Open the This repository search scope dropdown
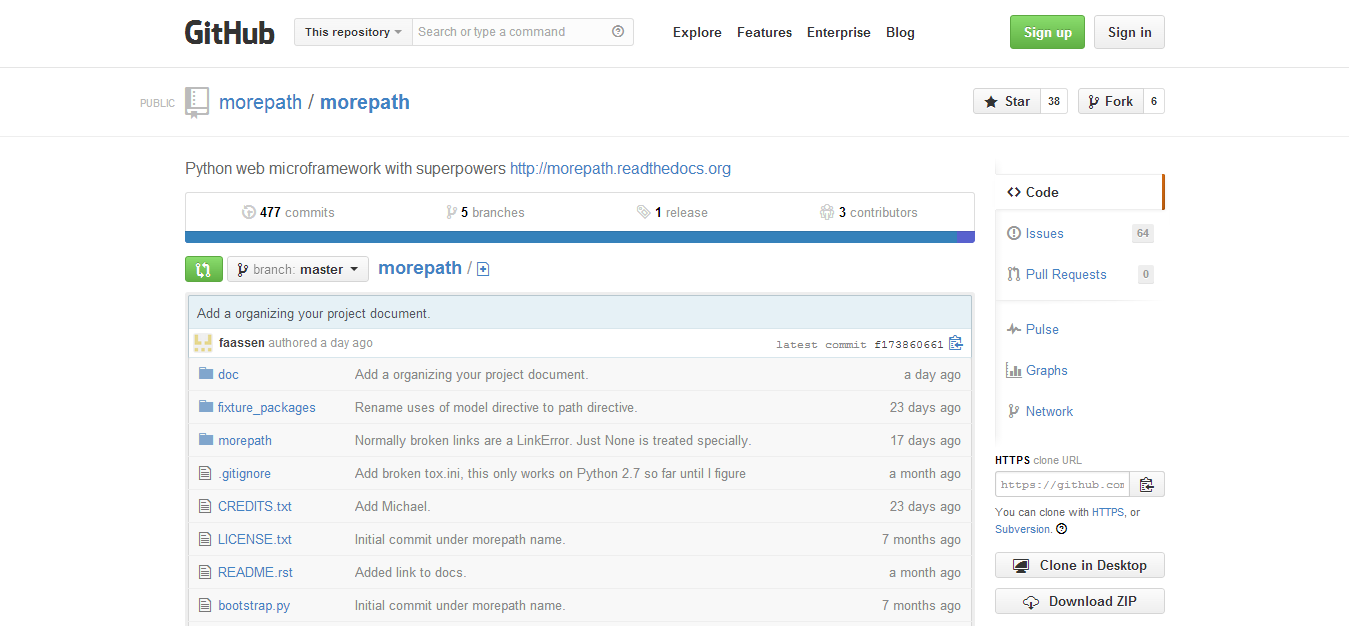 click(353, 32)
